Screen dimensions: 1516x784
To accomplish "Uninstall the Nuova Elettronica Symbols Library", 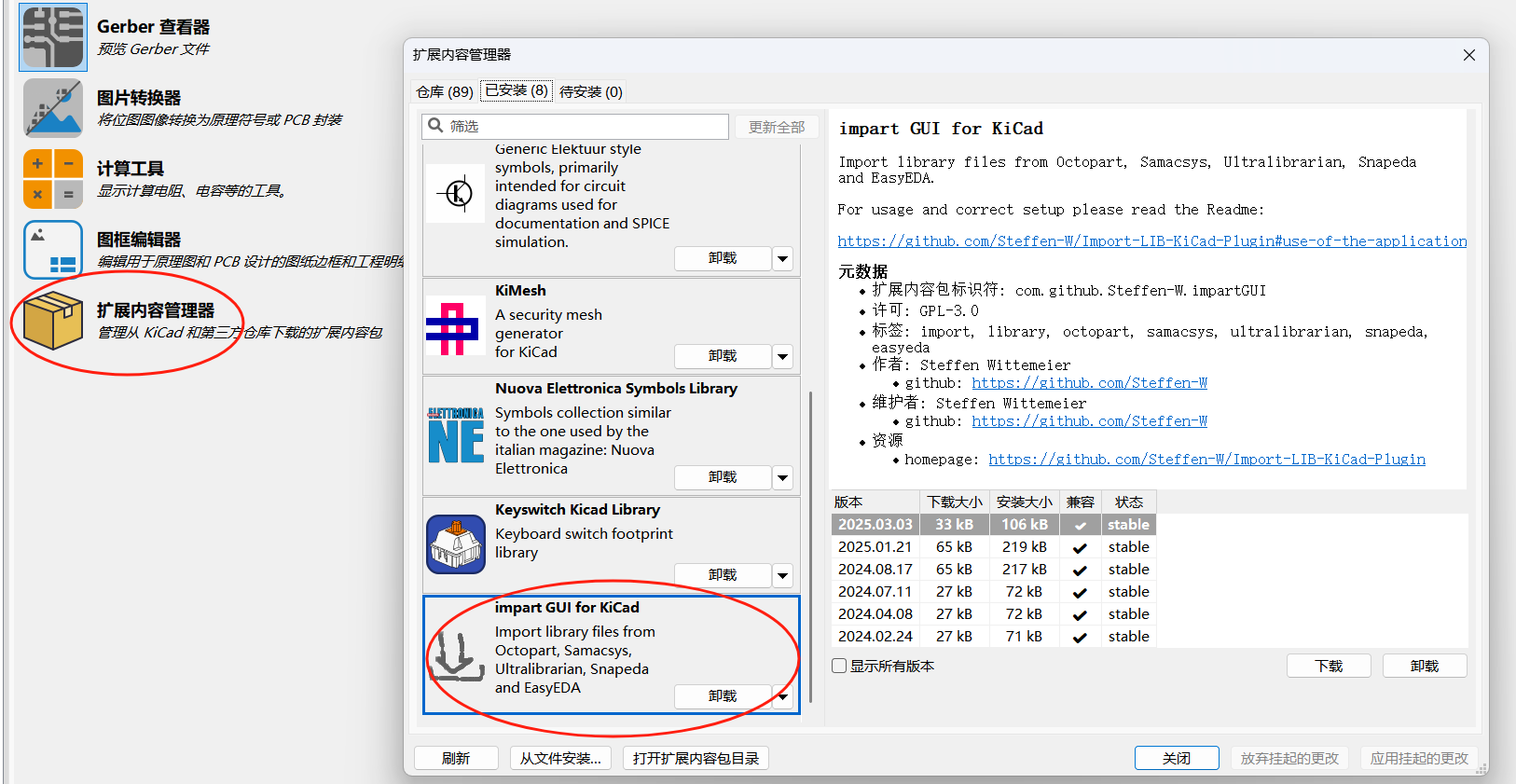I will coord(723,477).
